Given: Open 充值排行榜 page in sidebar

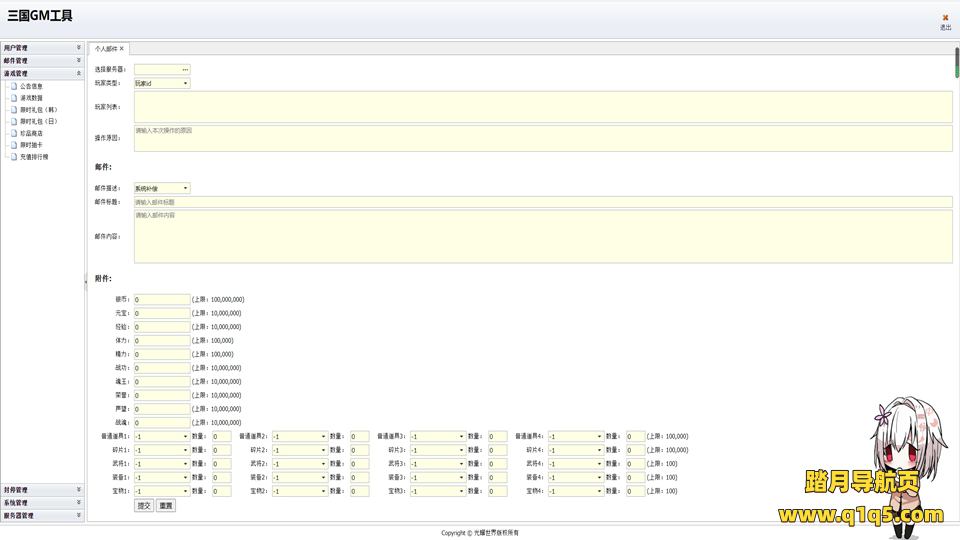Looking at the screenshot, I should coord(34,157).
